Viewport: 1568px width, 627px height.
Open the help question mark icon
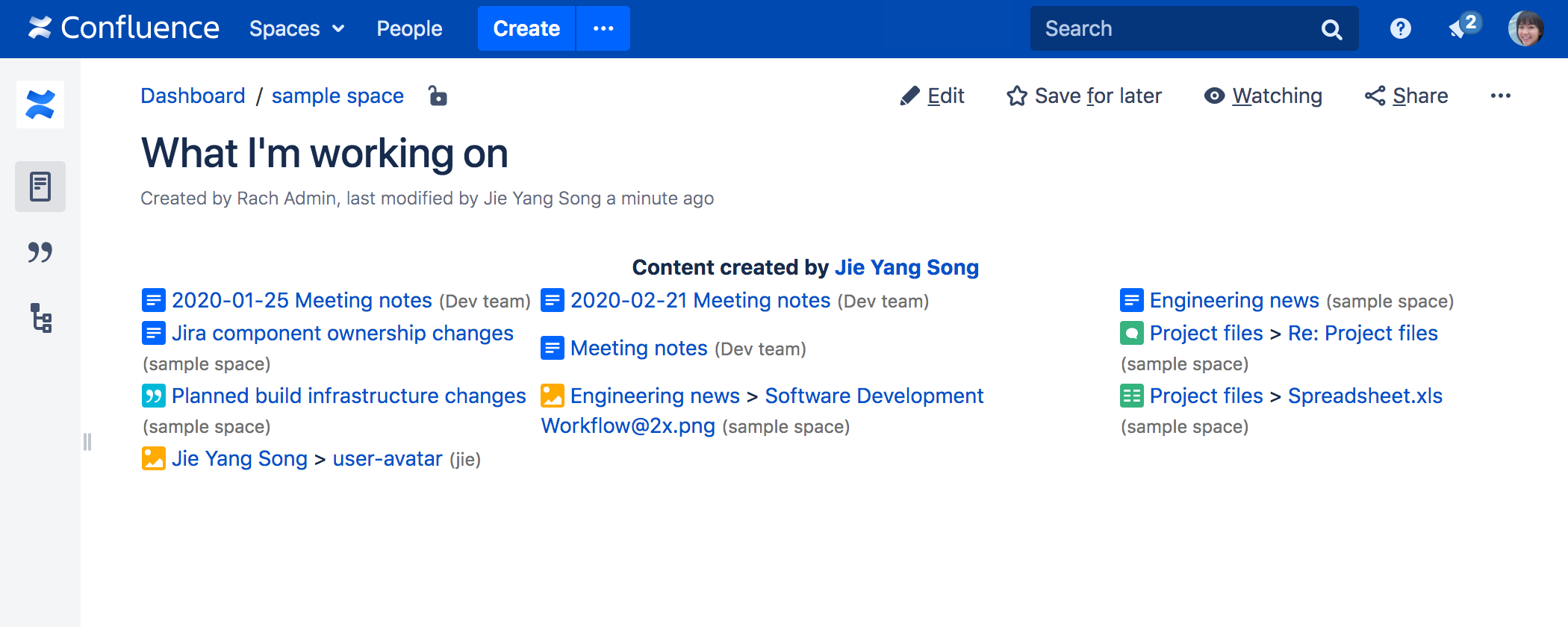(1400, 28)
